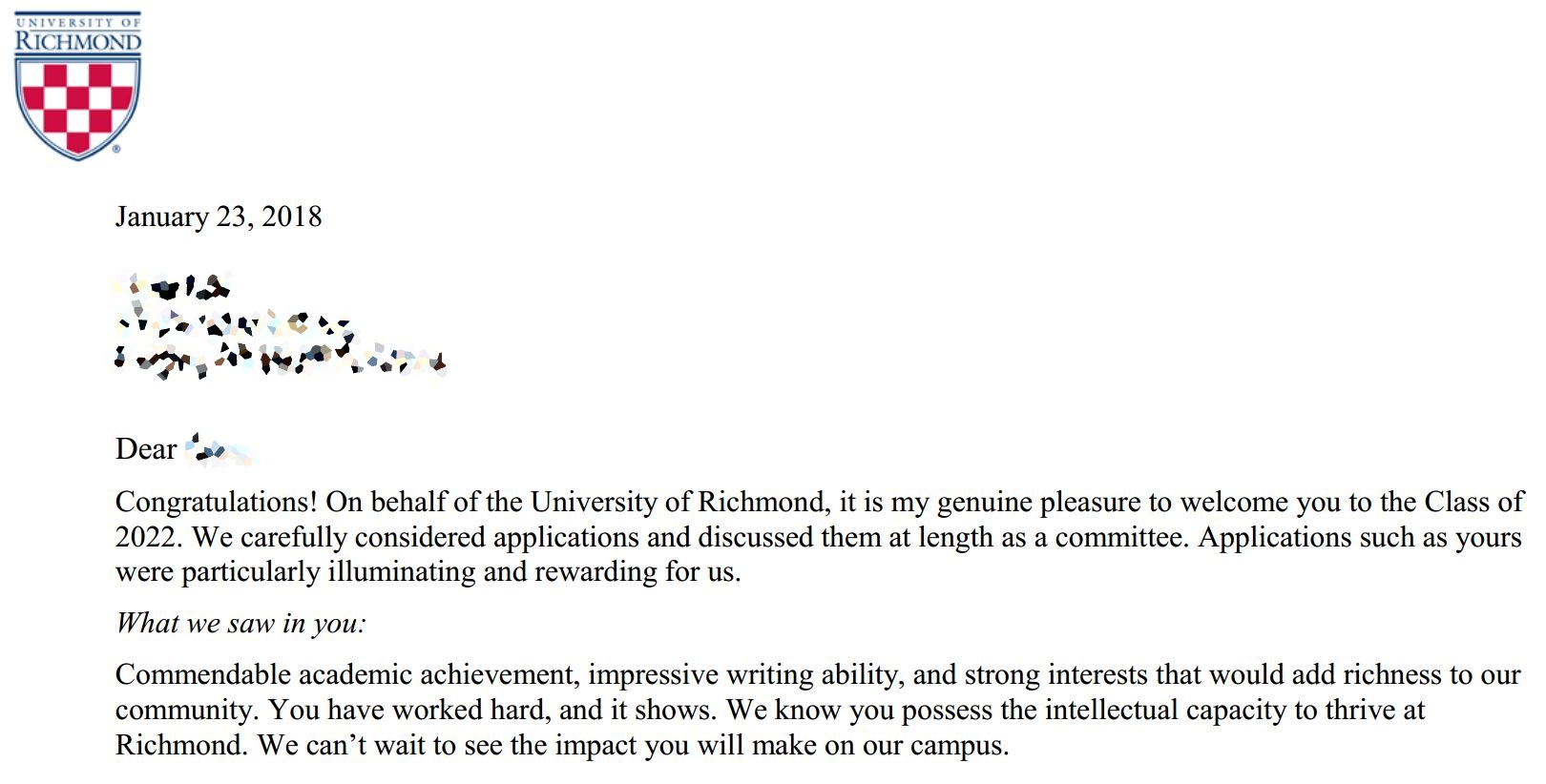Click the year "2022" in the letter
This screenshot has width=1546, height=784.
pyautogui.click(x=145, y=537)
